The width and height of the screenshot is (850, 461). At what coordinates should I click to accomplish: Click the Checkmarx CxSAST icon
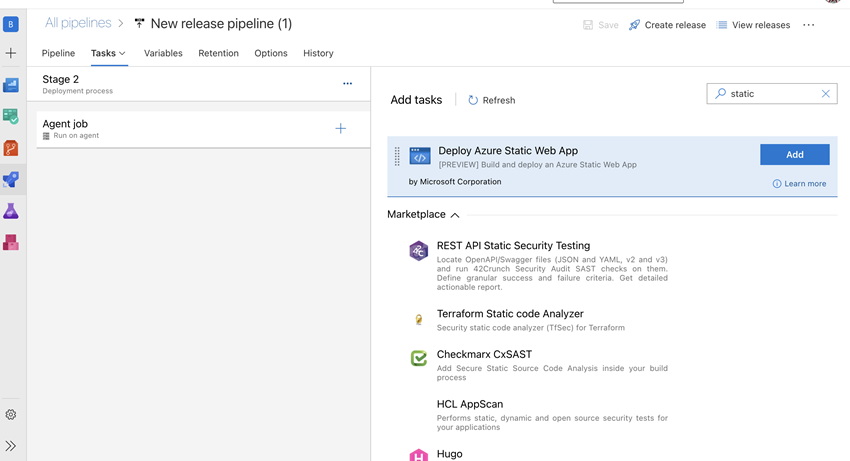[x=418, y=358]
